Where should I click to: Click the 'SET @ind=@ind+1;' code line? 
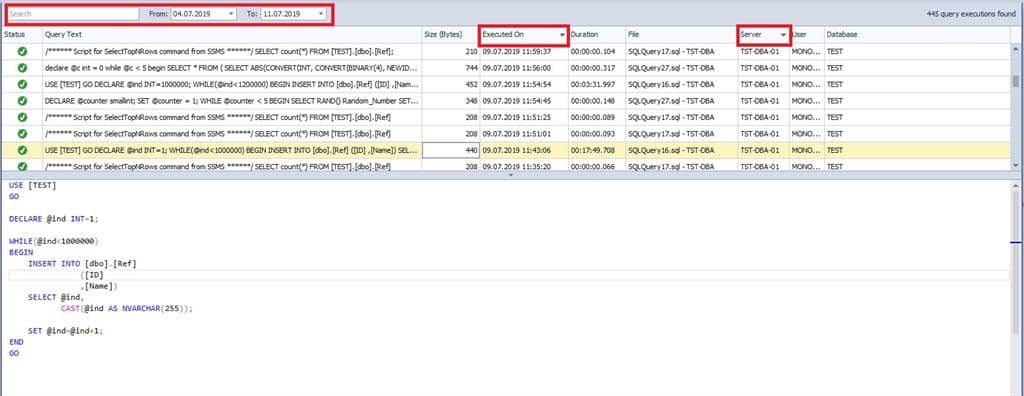click(66, 331)
